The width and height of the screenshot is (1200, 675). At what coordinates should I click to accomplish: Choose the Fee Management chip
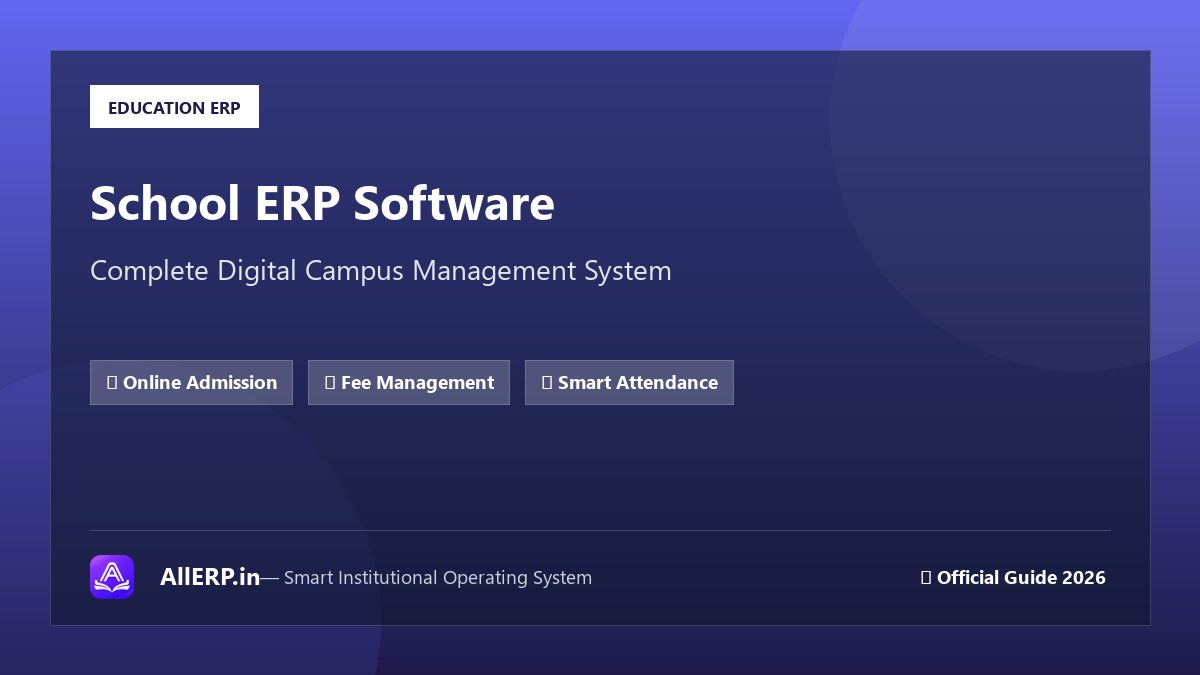(409, 382)
